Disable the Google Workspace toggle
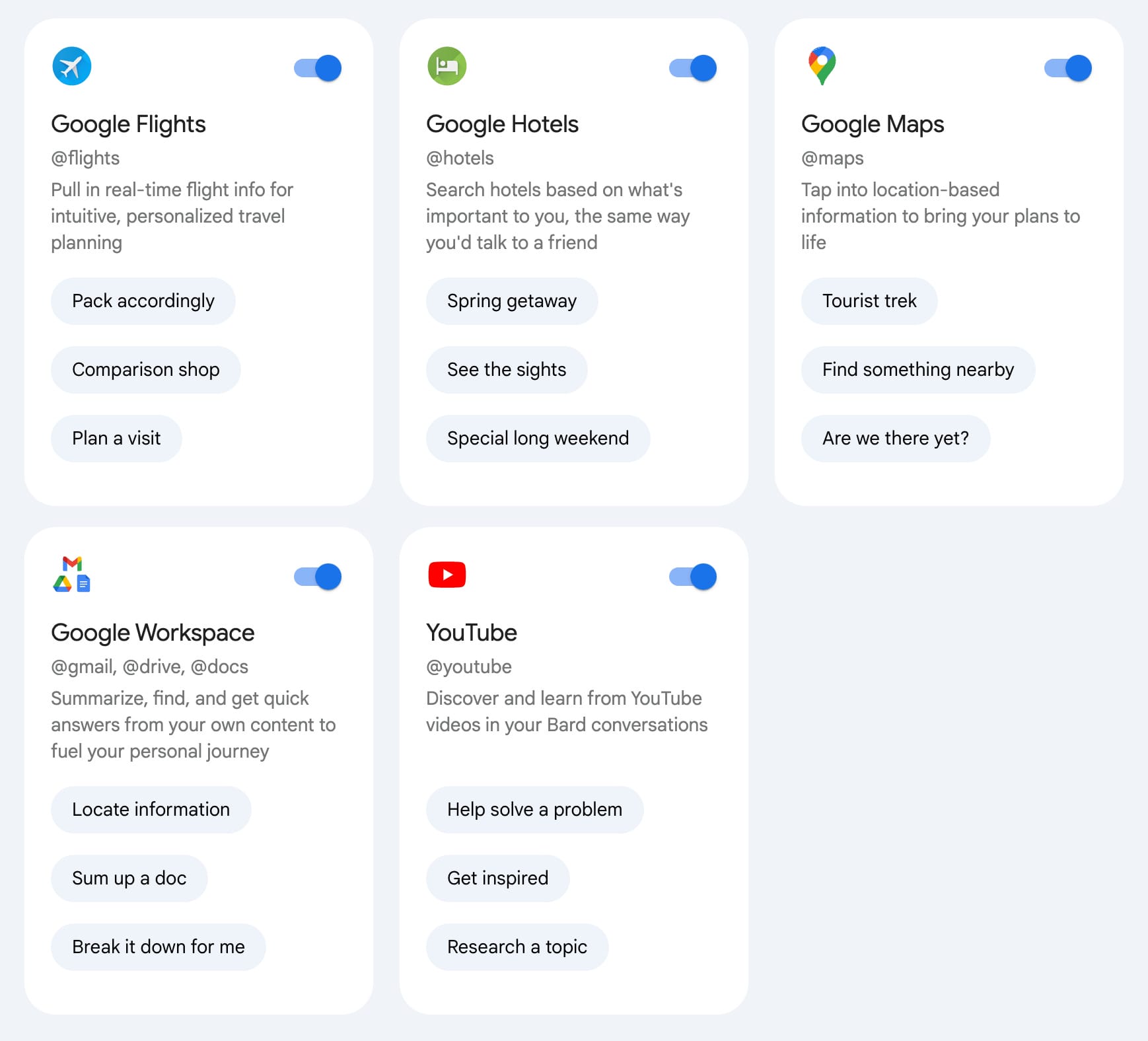The height and width of the screenshot is (1041, 1148). point(318,577)
